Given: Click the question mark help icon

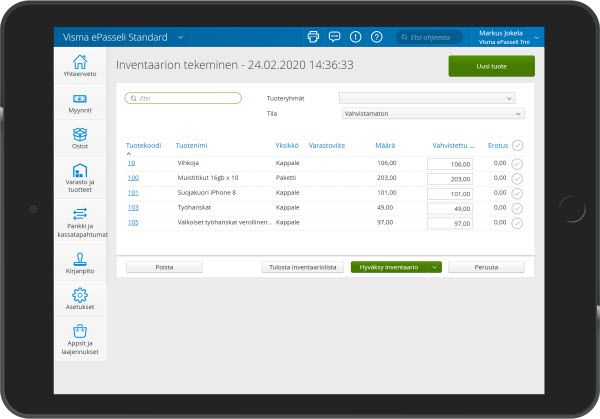Looking at the screenshot, I should pyautogui.click(x=377, y=37).
